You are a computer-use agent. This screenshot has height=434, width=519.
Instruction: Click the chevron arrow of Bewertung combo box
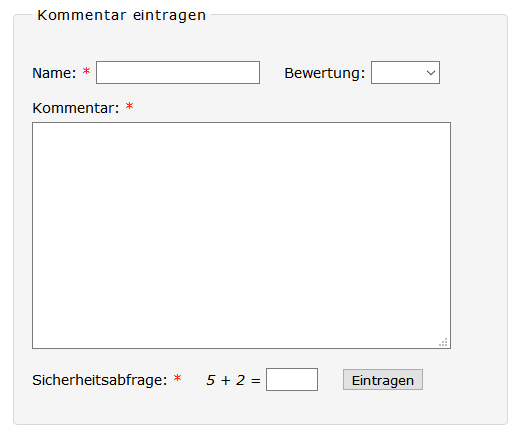pos(431,73)
